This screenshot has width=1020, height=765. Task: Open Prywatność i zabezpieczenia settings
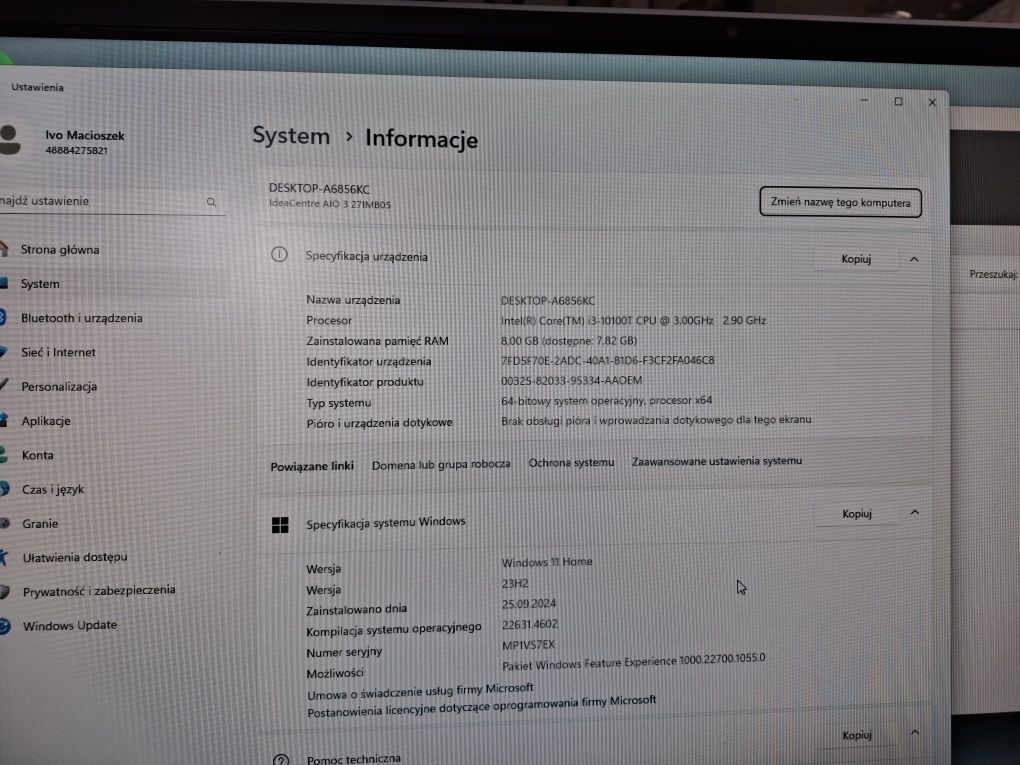[99, 591]
